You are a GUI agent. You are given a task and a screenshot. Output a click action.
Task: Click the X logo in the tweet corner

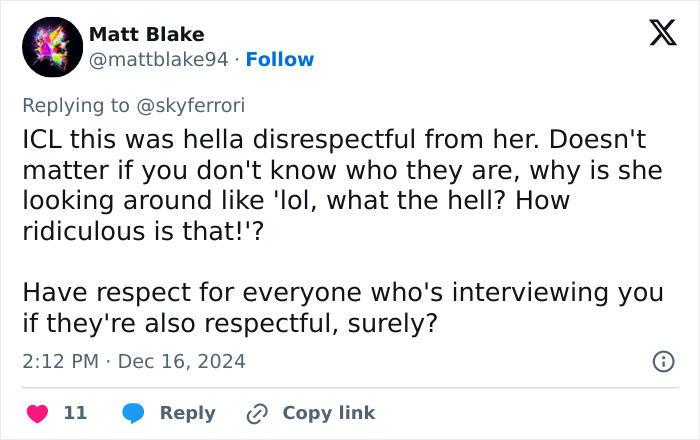click(x=656, y=35)
